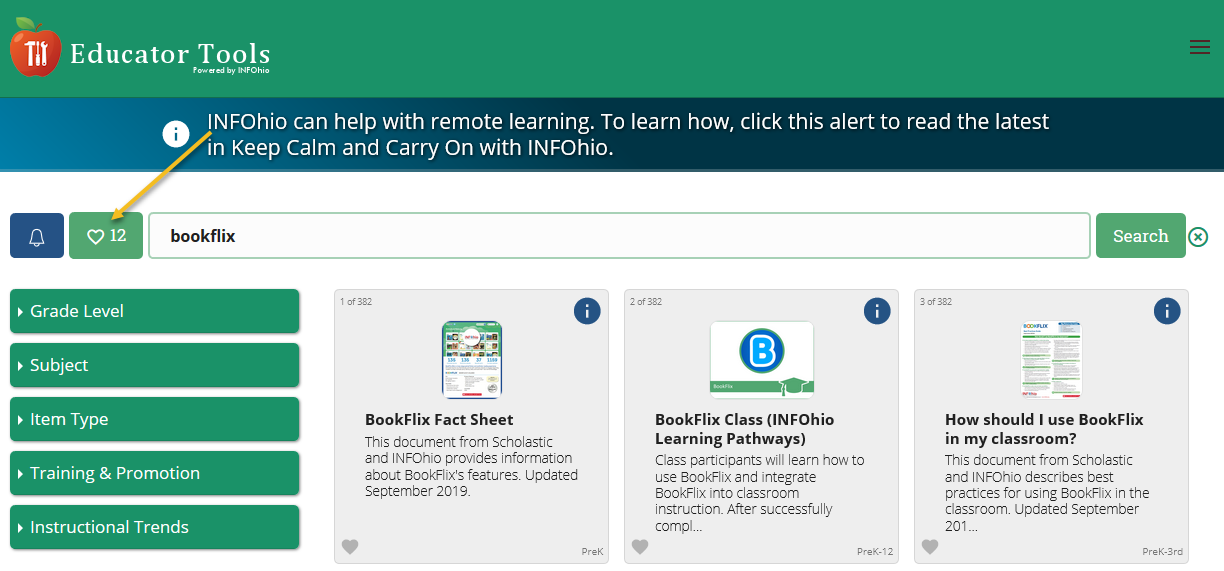Open the notifications bell button
This screenshot has height=571, width=1224.
pyautogui.click(x=37, y=236)
